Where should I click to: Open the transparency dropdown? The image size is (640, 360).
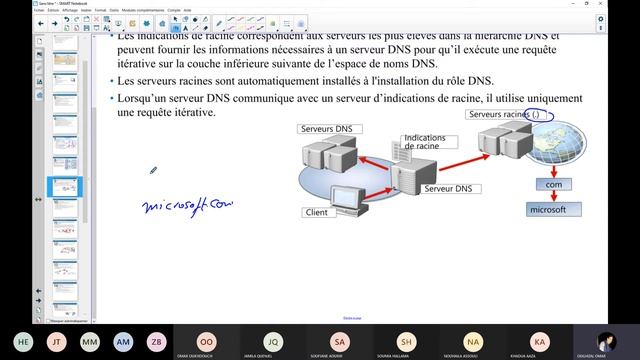pyautogui.click(x=300, y=24)
